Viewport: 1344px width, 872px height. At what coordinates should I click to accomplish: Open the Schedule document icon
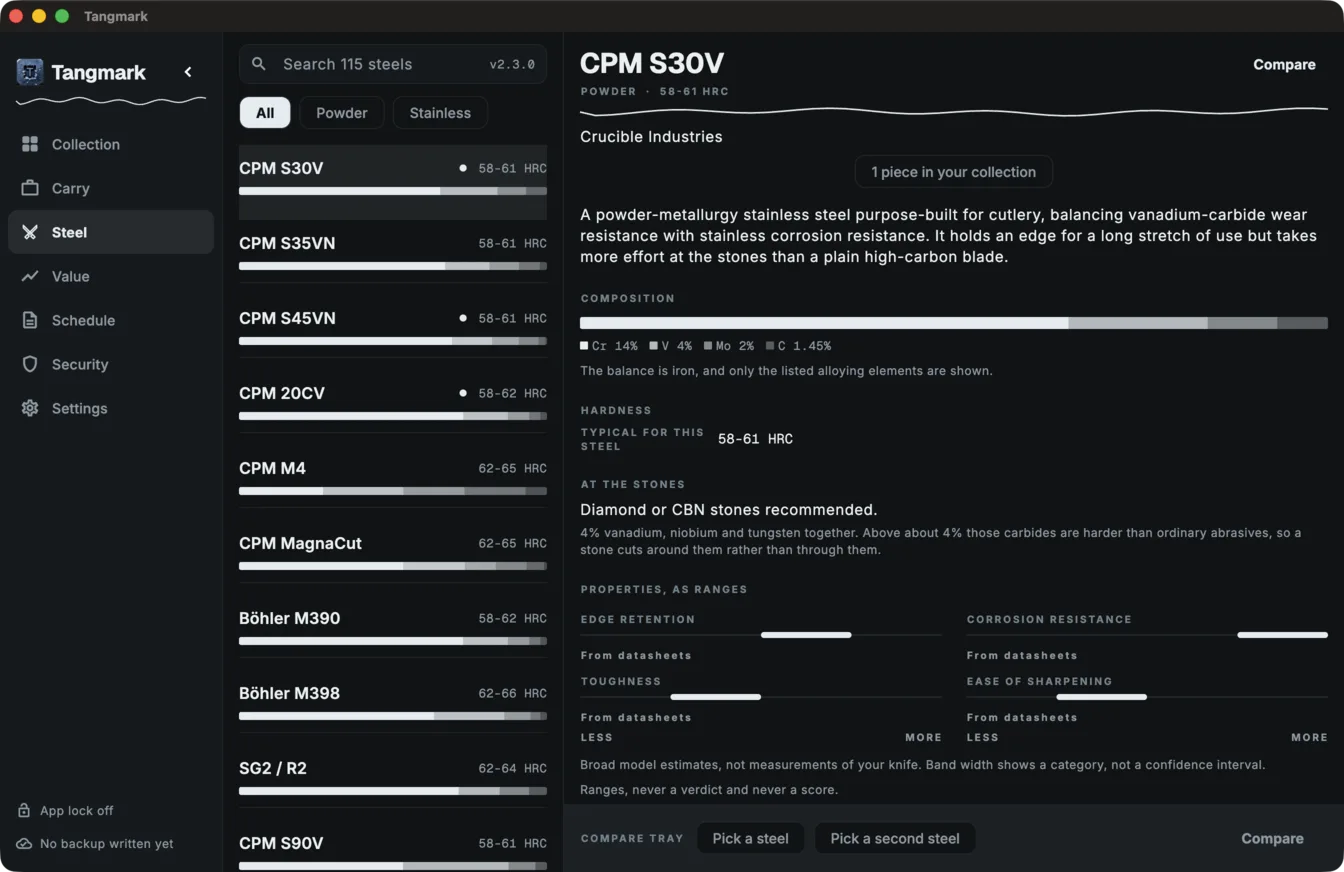point(30,320)
